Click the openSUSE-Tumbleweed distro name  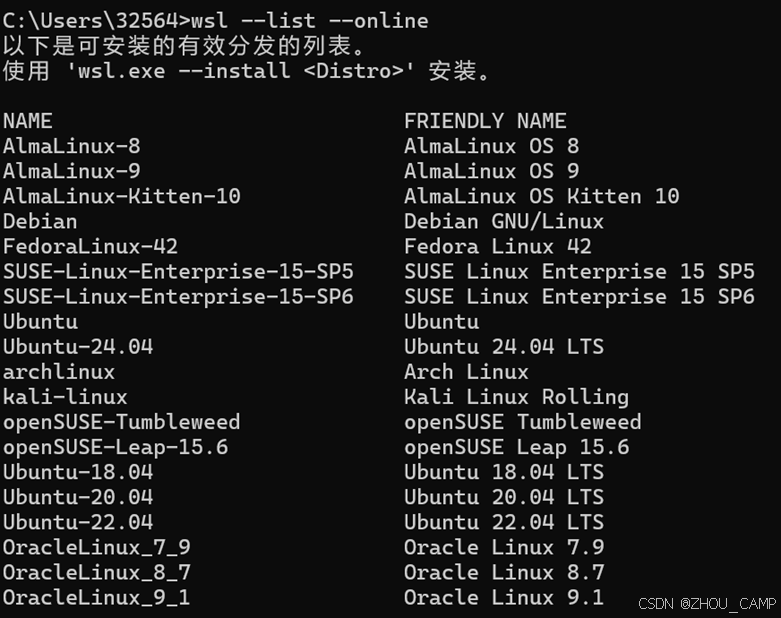121,422
